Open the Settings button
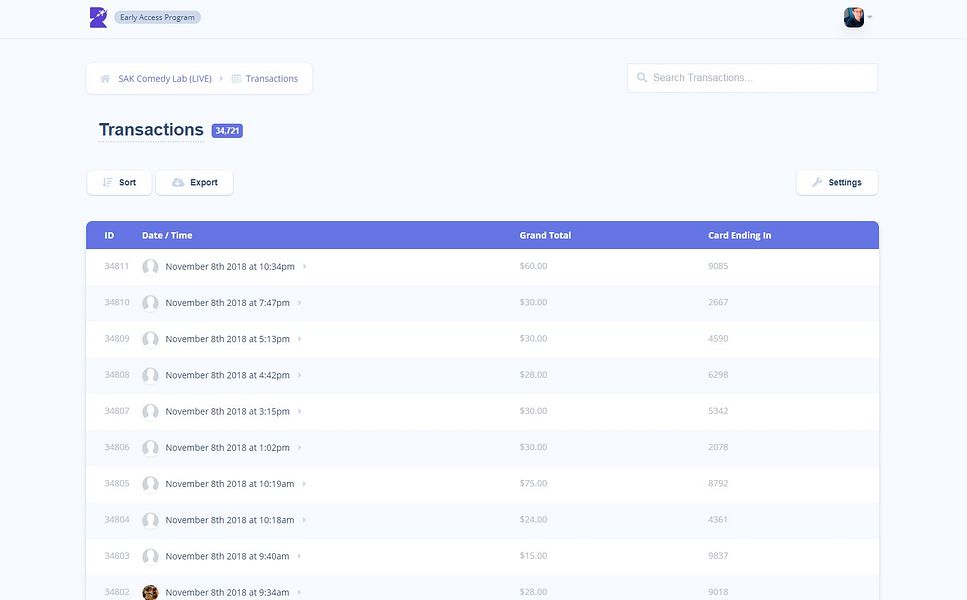Viewport: 967px width, 600px height. 837,183
